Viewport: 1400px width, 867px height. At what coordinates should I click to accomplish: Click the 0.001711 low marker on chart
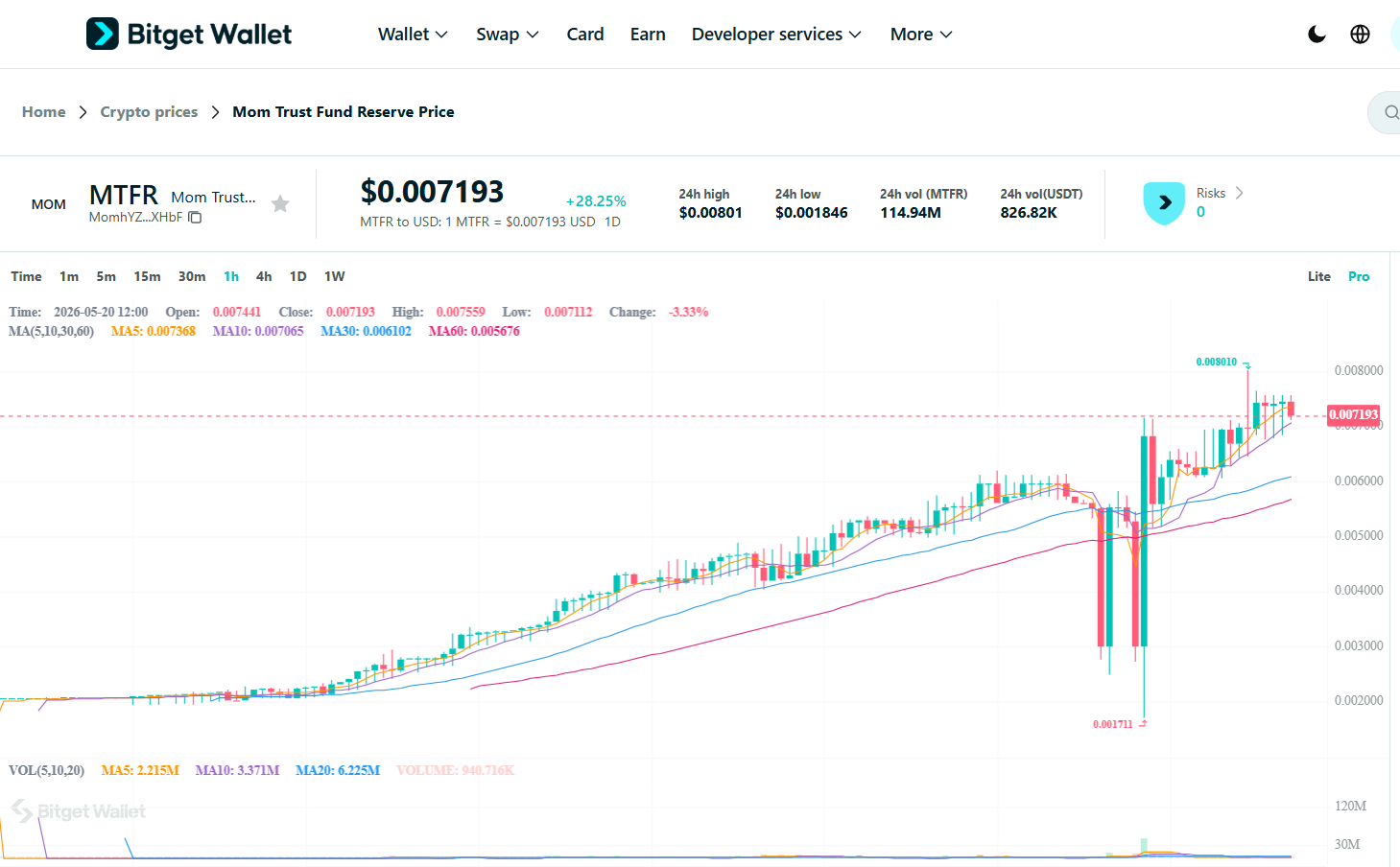click(x=1113, y=725)
